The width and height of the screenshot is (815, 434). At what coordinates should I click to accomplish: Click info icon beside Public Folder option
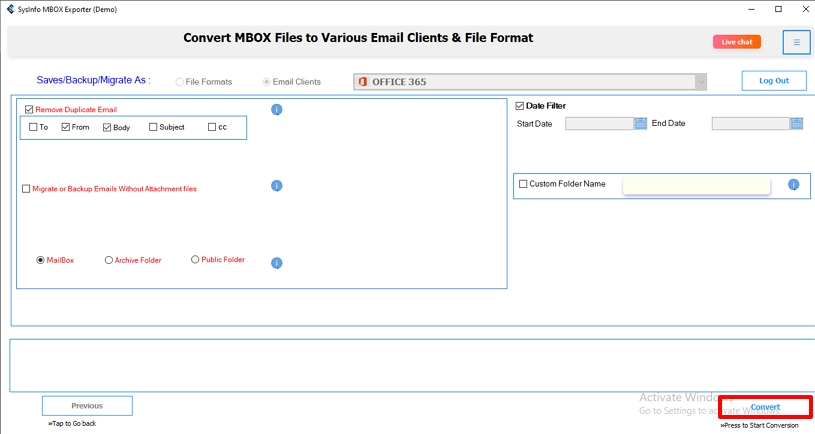pos(277,263)
